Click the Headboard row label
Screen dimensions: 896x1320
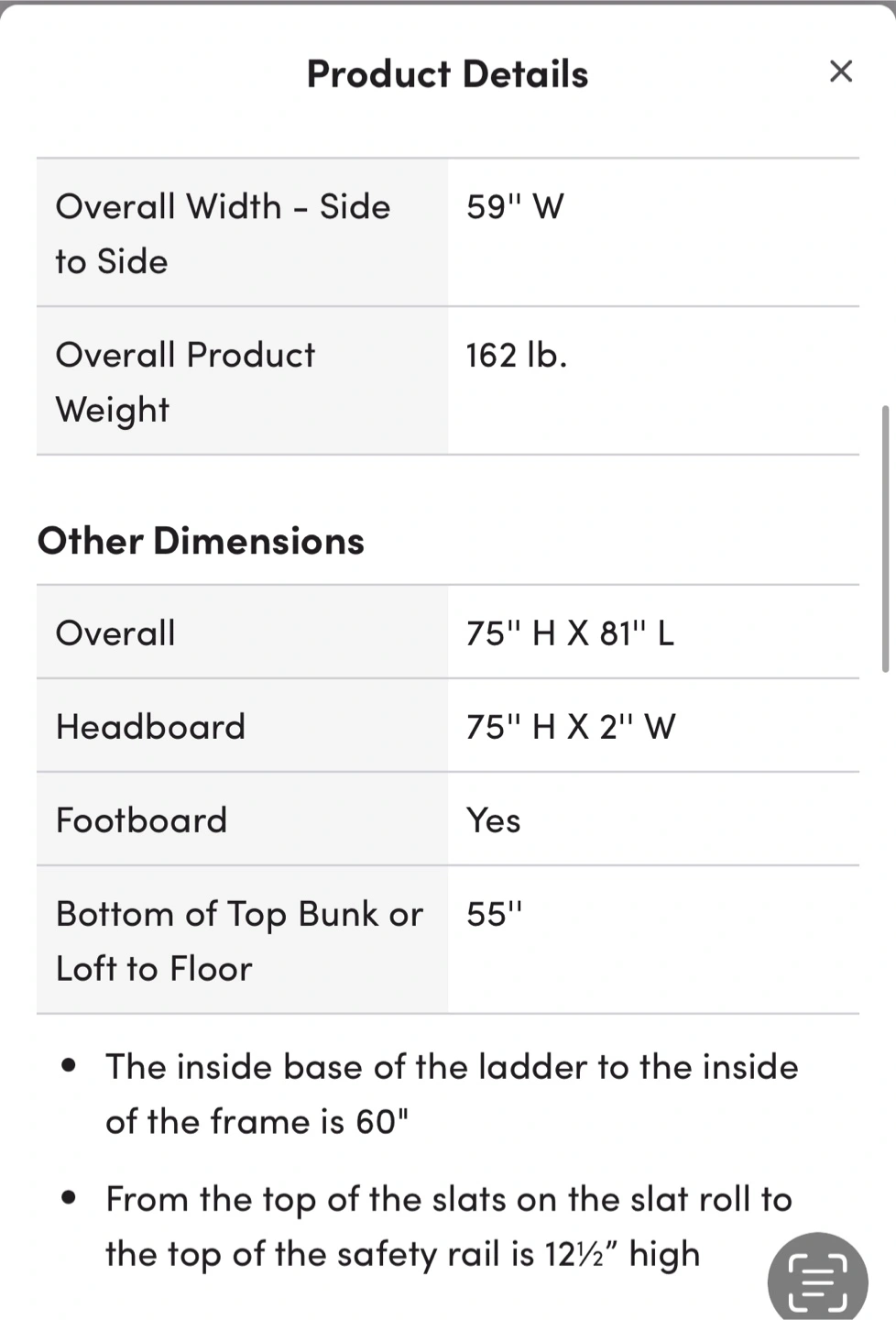coord(150,726)
